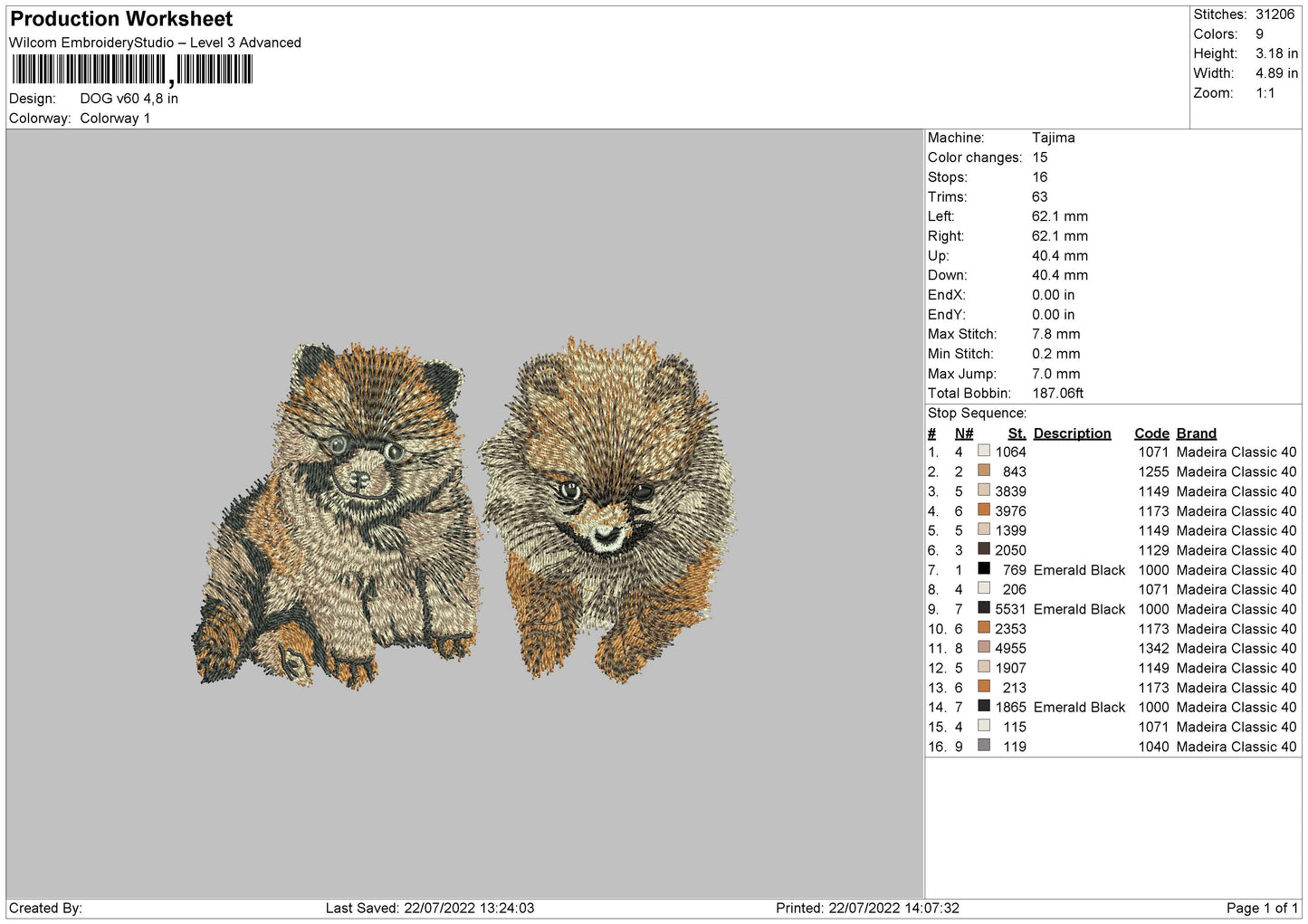
Task: Click the color swatch in stop row 1
Action: pyautogui.click(x=983, y=451)
